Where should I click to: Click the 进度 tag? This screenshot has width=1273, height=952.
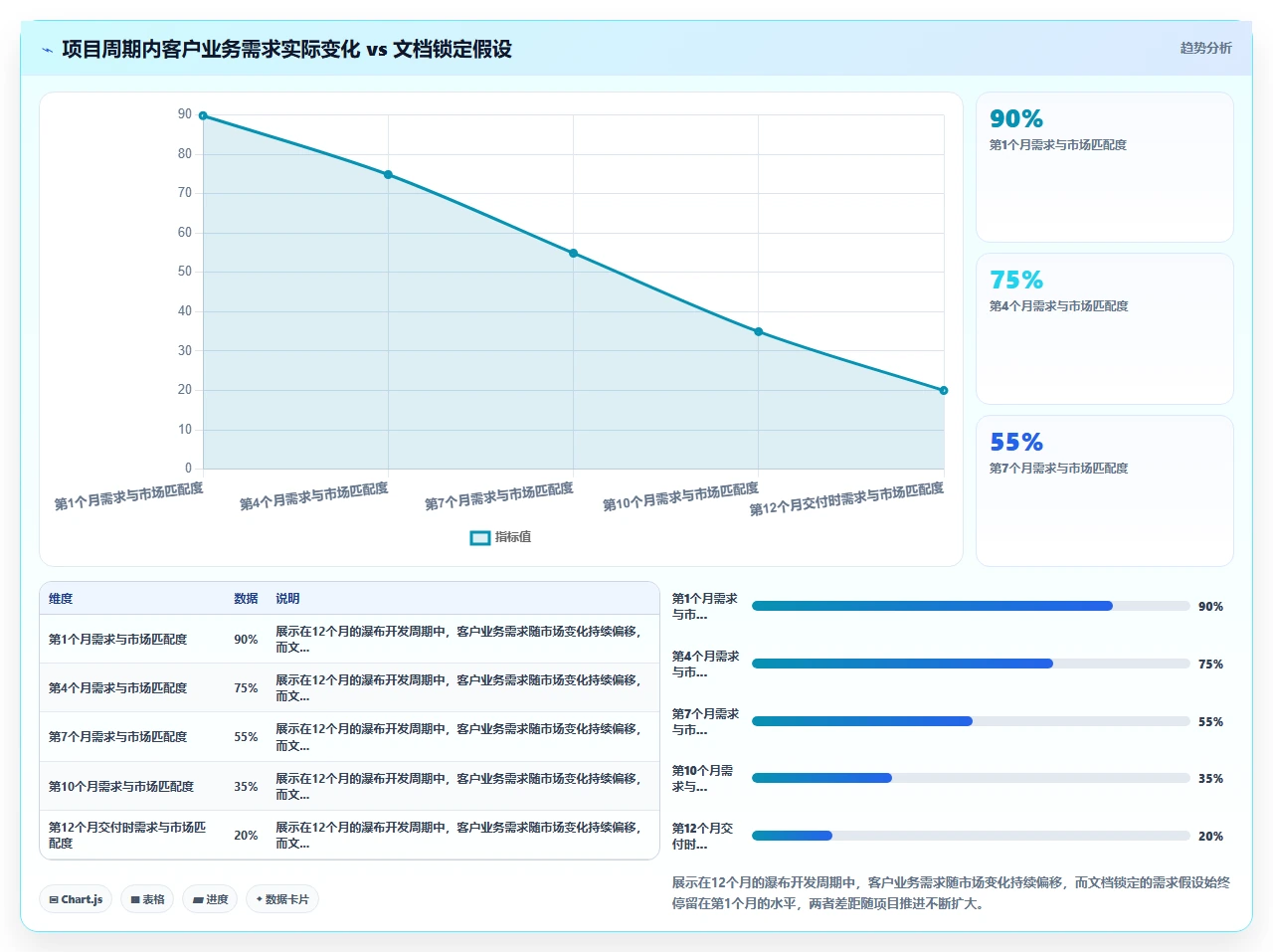[210, 899]
